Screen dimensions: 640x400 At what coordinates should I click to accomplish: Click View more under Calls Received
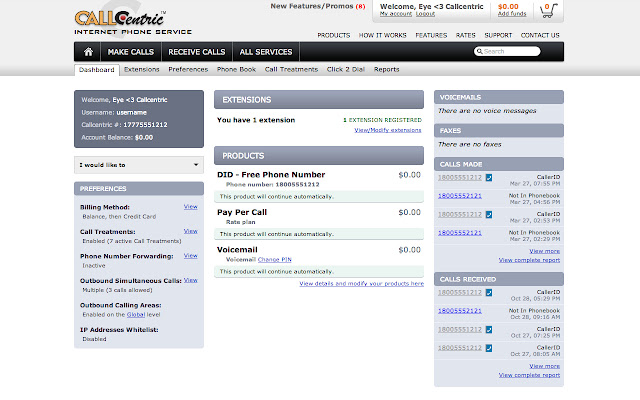point(544,366)
